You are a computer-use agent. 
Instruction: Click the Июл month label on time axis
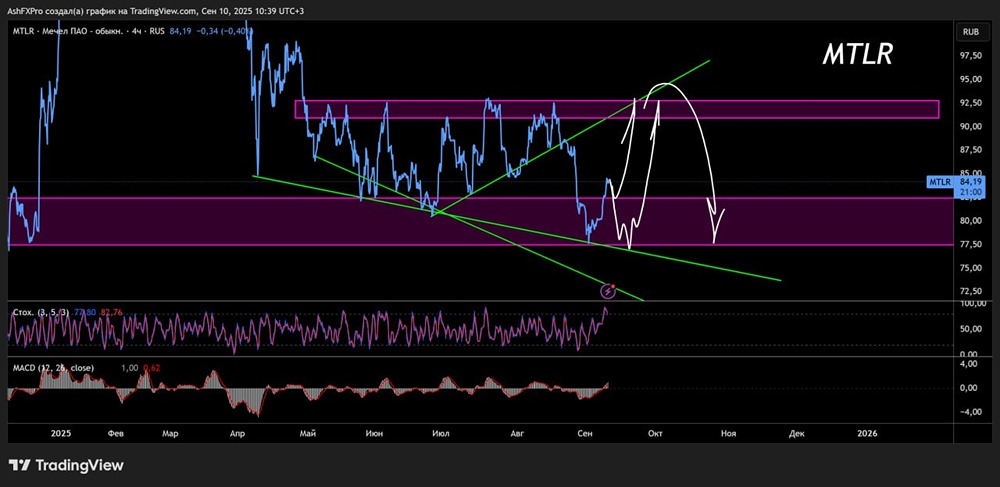pos(440,433)
